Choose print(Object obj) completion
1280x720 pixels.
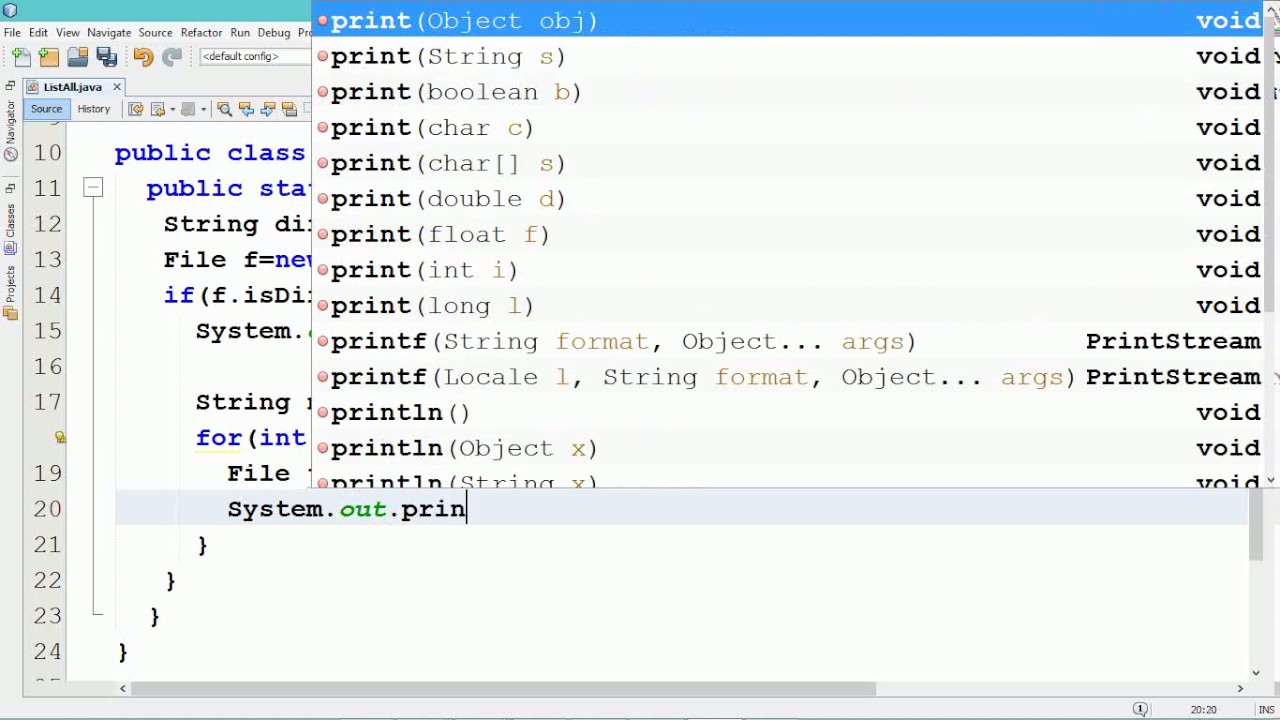(x=789, y=20)
